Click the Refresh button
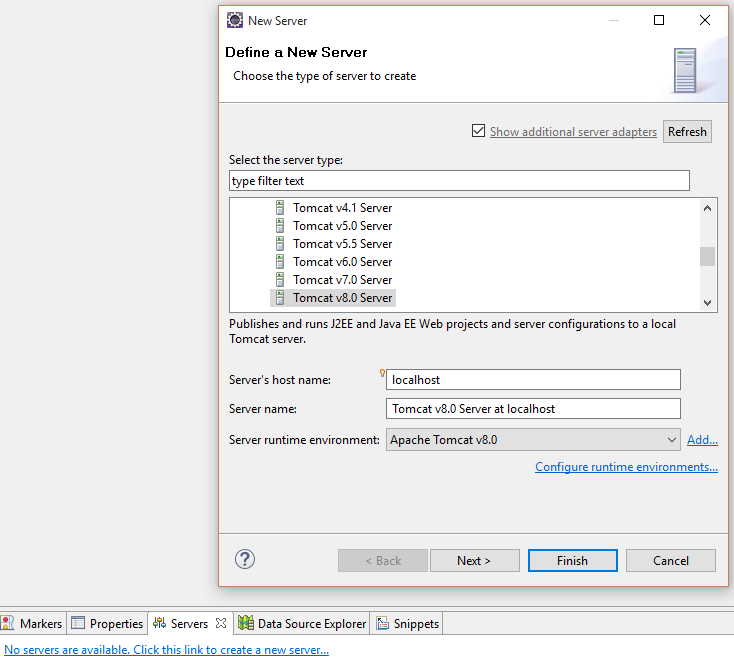Viewport: 734px width, 667px height. 687,132
